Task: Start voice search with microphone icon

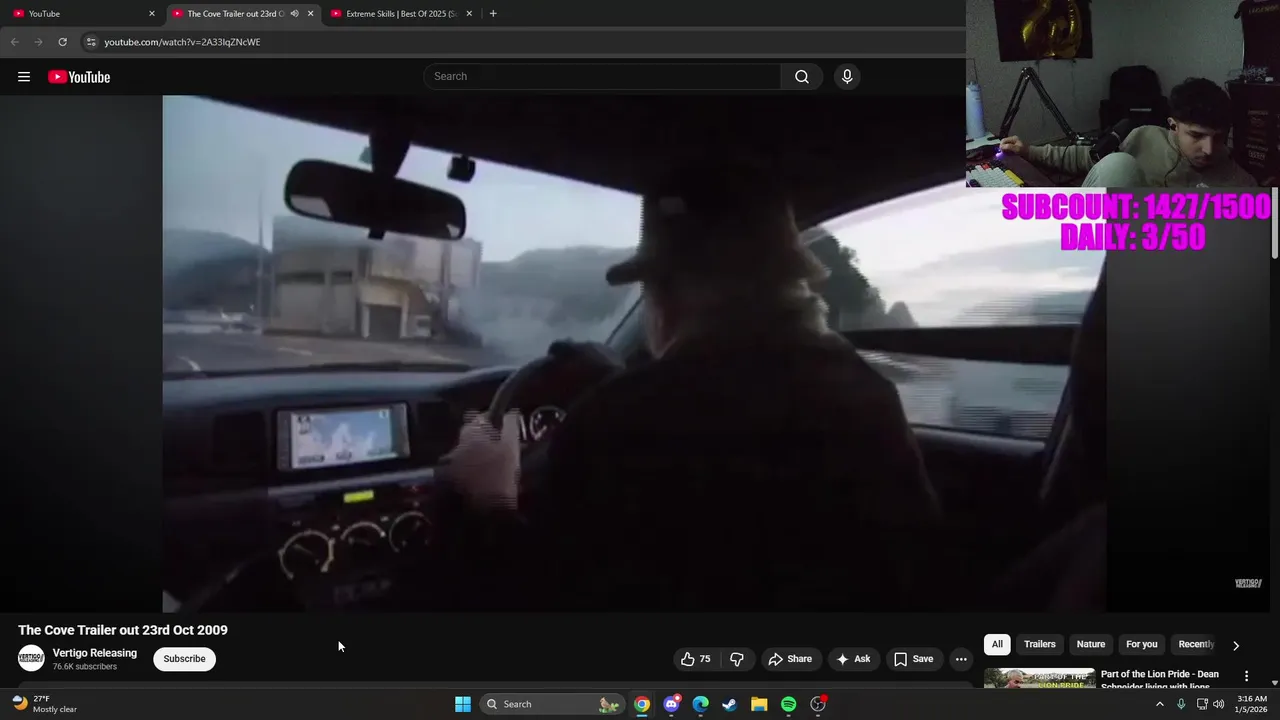Action: click(x=847, y=77)
